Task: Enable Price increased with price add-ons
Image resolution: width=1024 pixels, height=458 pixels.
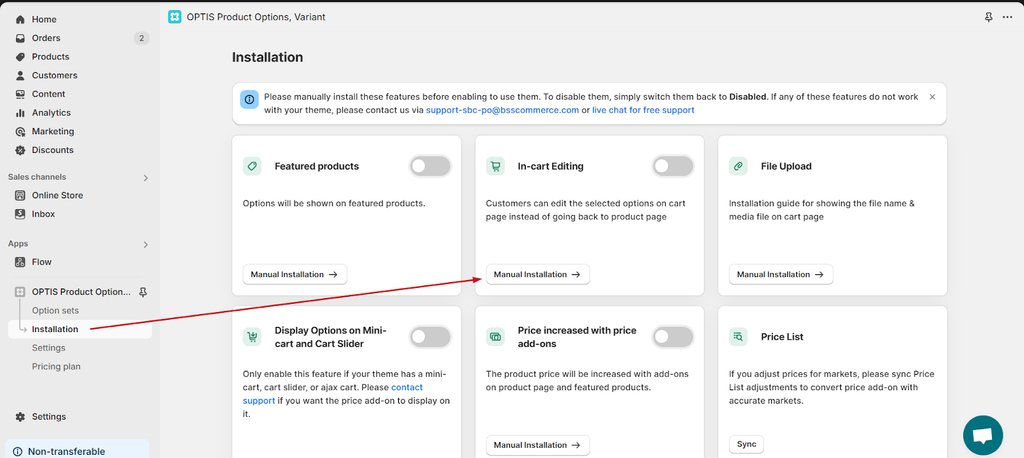Action: tap(673, 337)
